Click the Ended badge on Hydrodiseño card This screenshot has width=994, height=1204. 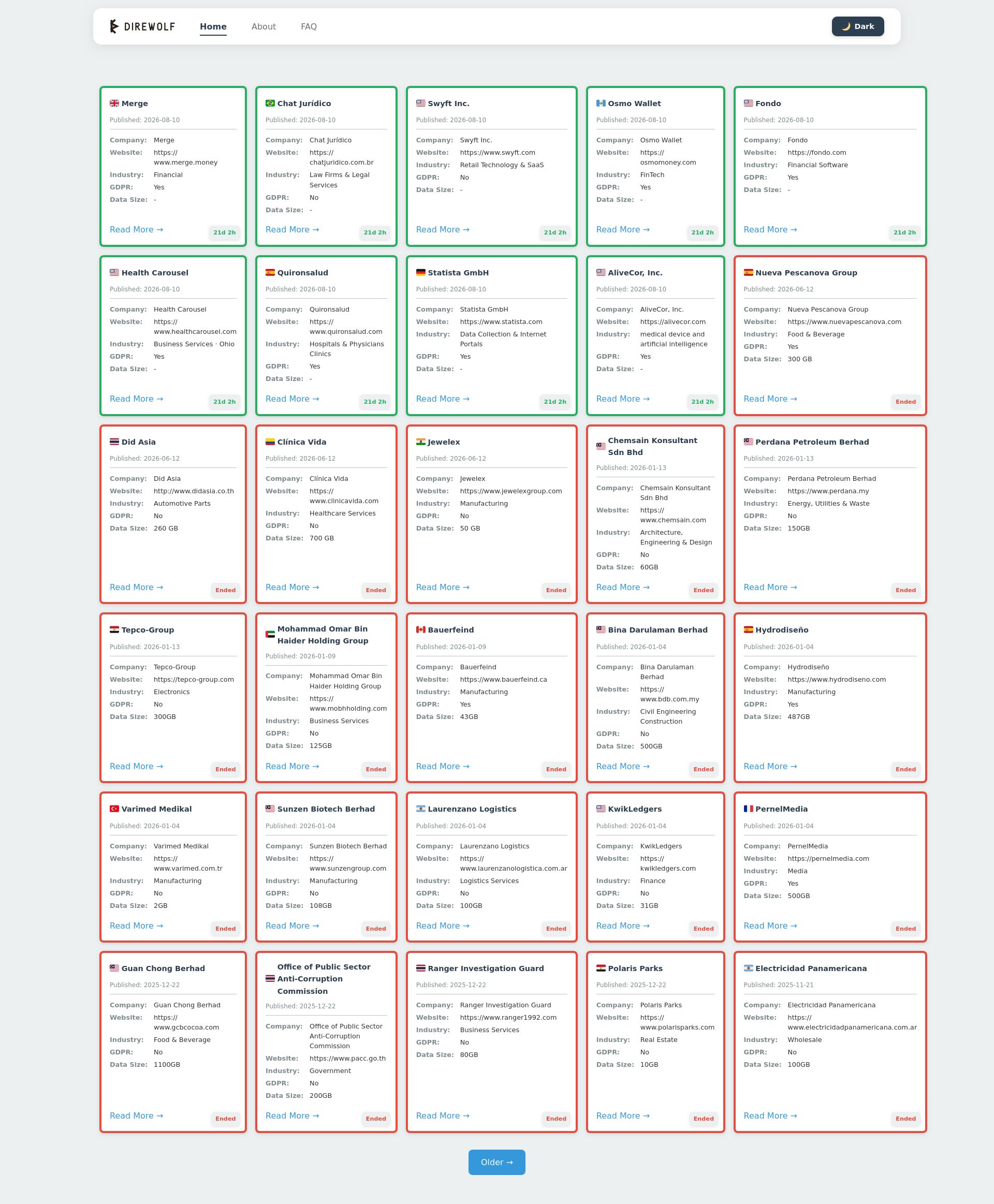905,770
